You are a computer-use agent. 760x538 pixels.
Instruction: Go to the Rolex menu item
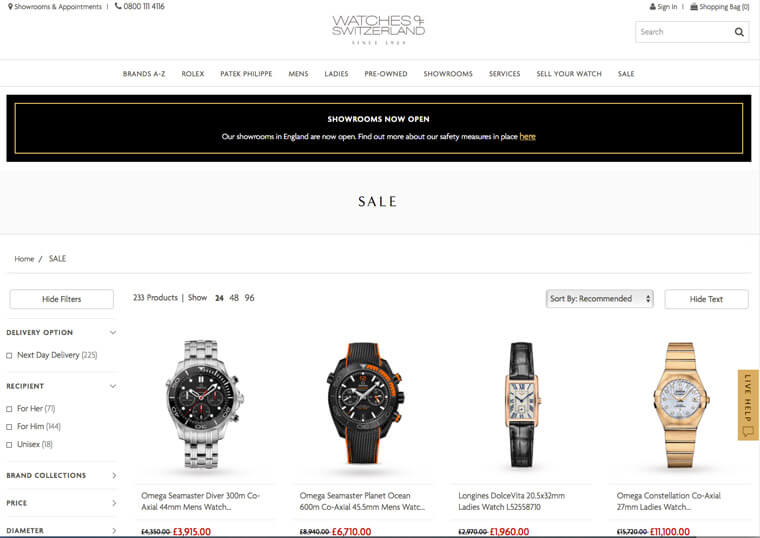point(193,74)
